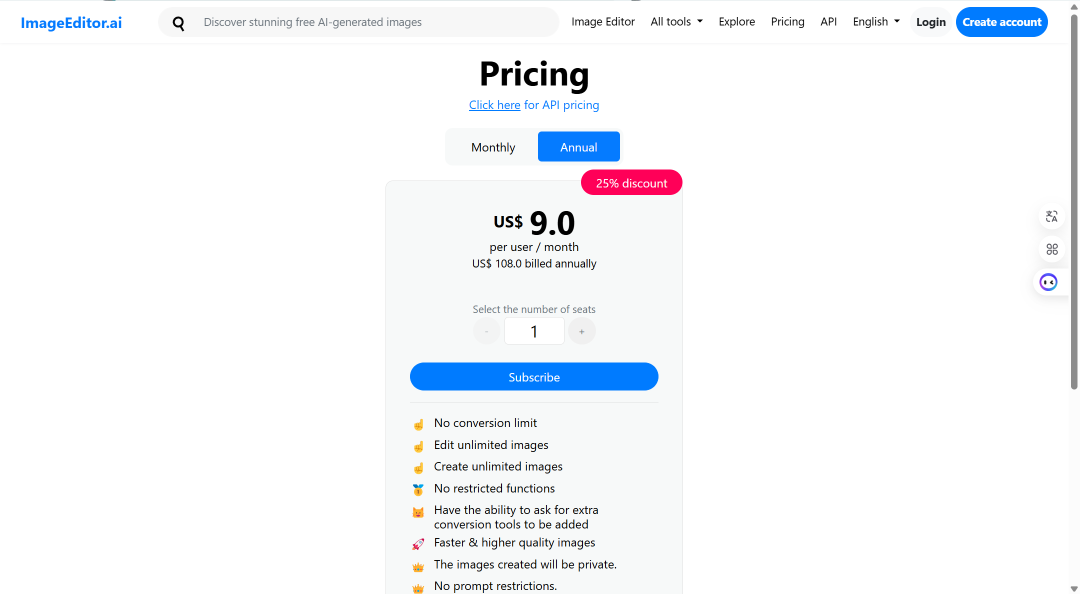
Task: Click the rocket emoji beside faster images
Action: pyautogui.click(x=418, y=544)
